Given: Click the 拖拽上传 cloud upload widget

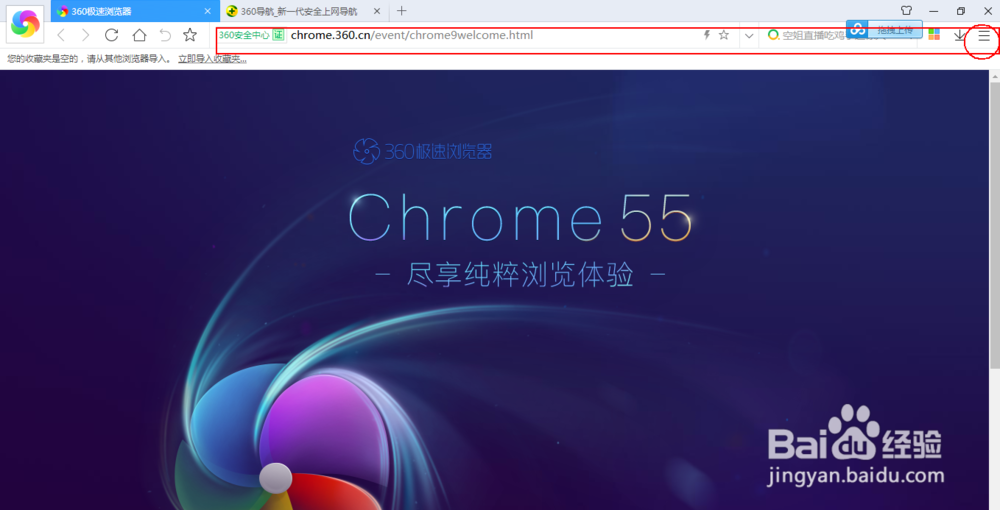Looking at the screenshot, I should (884, 29).
